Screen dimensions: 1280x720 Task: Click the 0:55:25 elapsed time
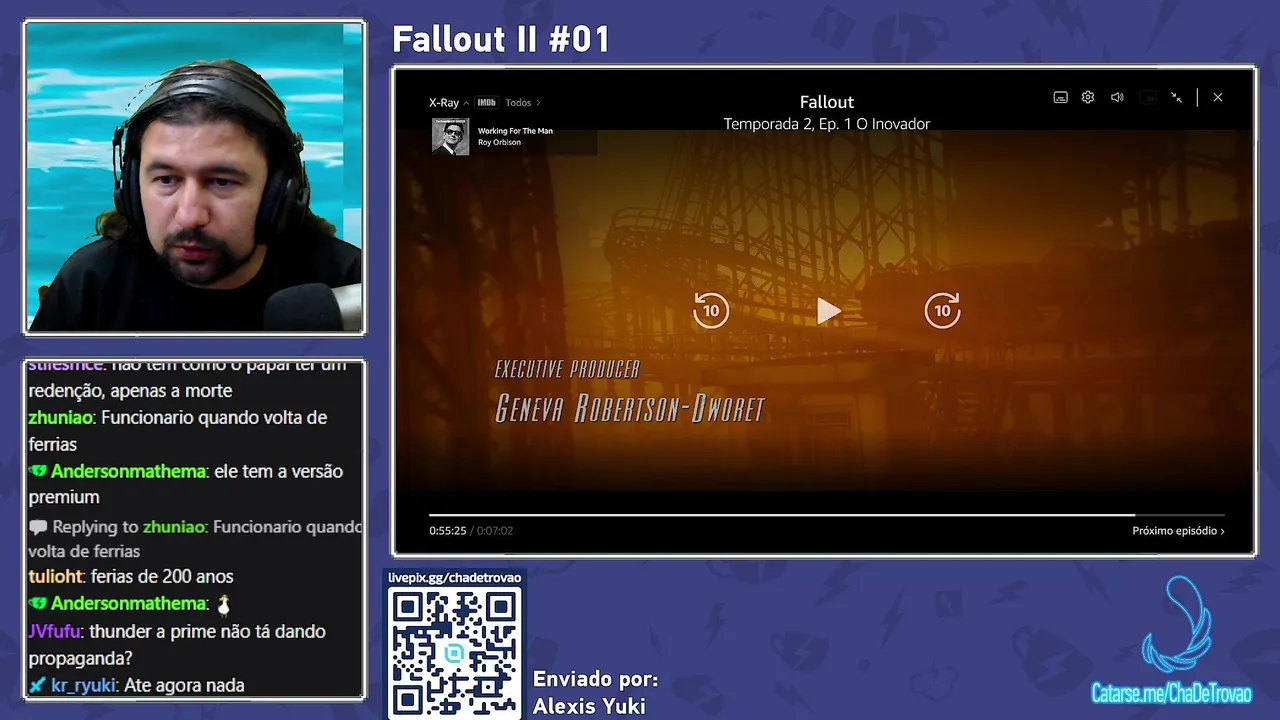click(448, 531)
